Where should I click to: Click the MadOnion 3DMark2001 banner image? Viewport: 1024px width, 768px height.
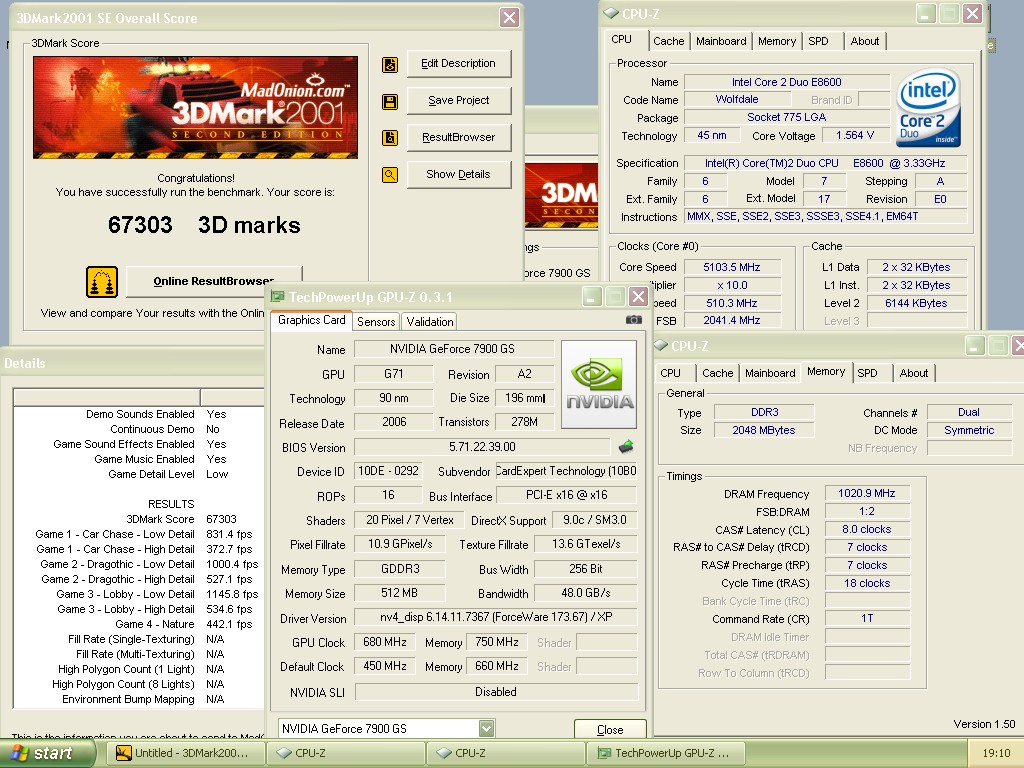tap(195, 107)
